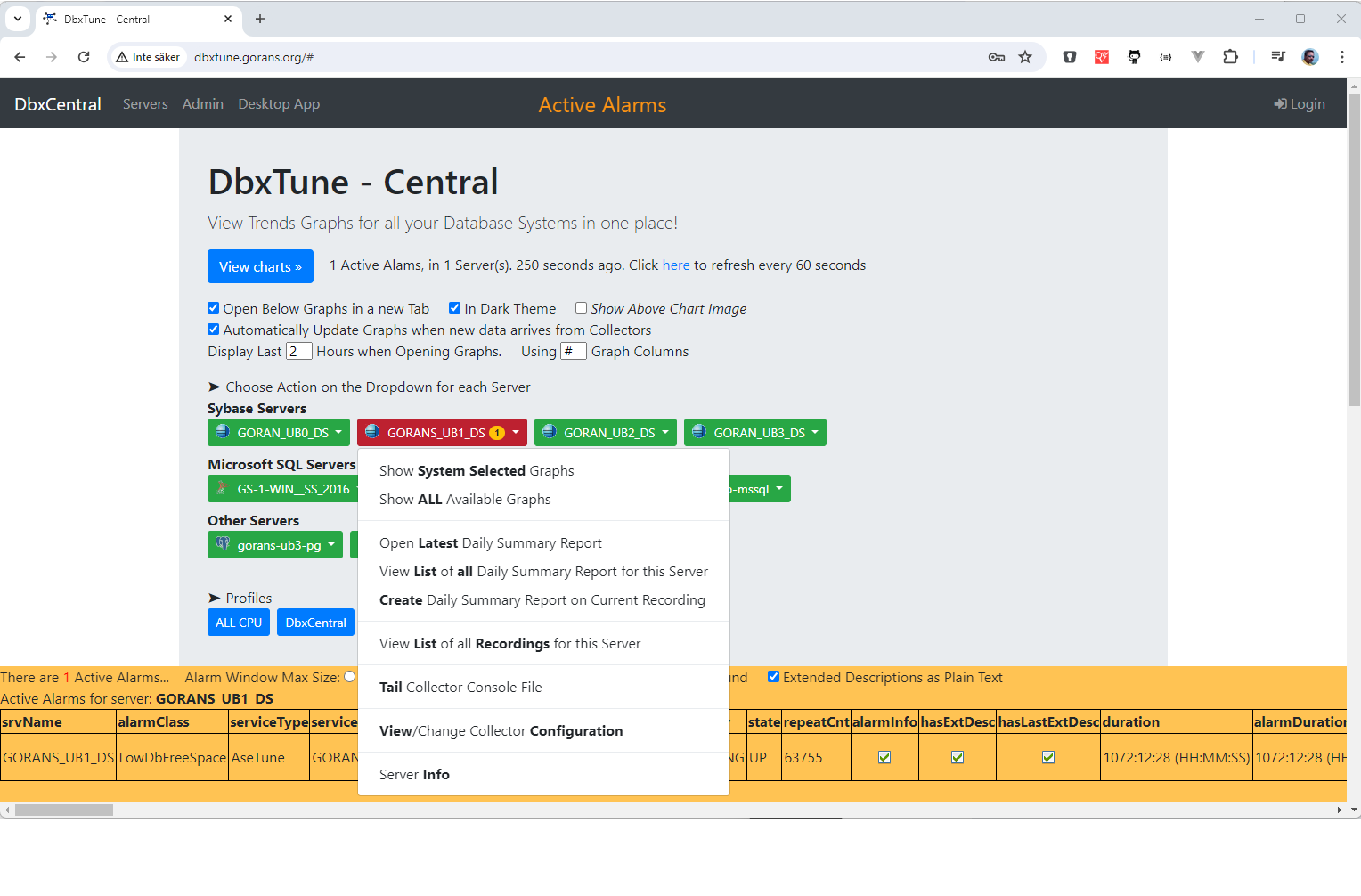Image resolution: width=1361 pixels, height=896 pixels.
Task: Open the Admin navbar item
Action: [x=203, y=103]
